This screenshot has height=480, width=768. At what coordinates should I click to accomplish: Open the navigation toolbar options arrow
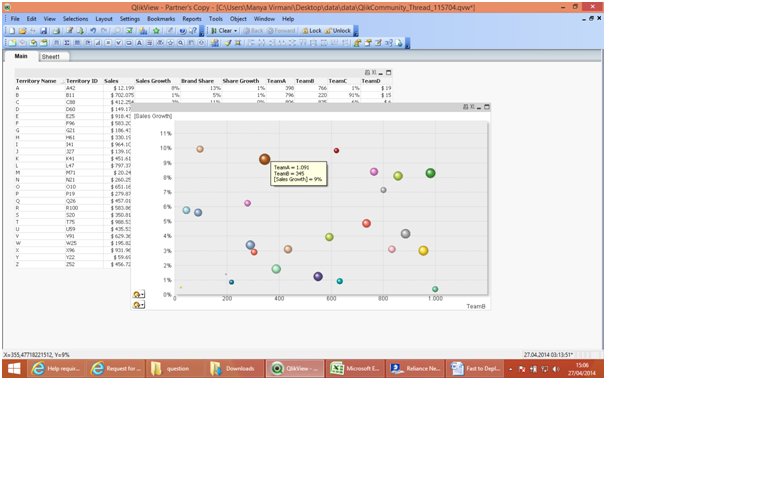356,31
